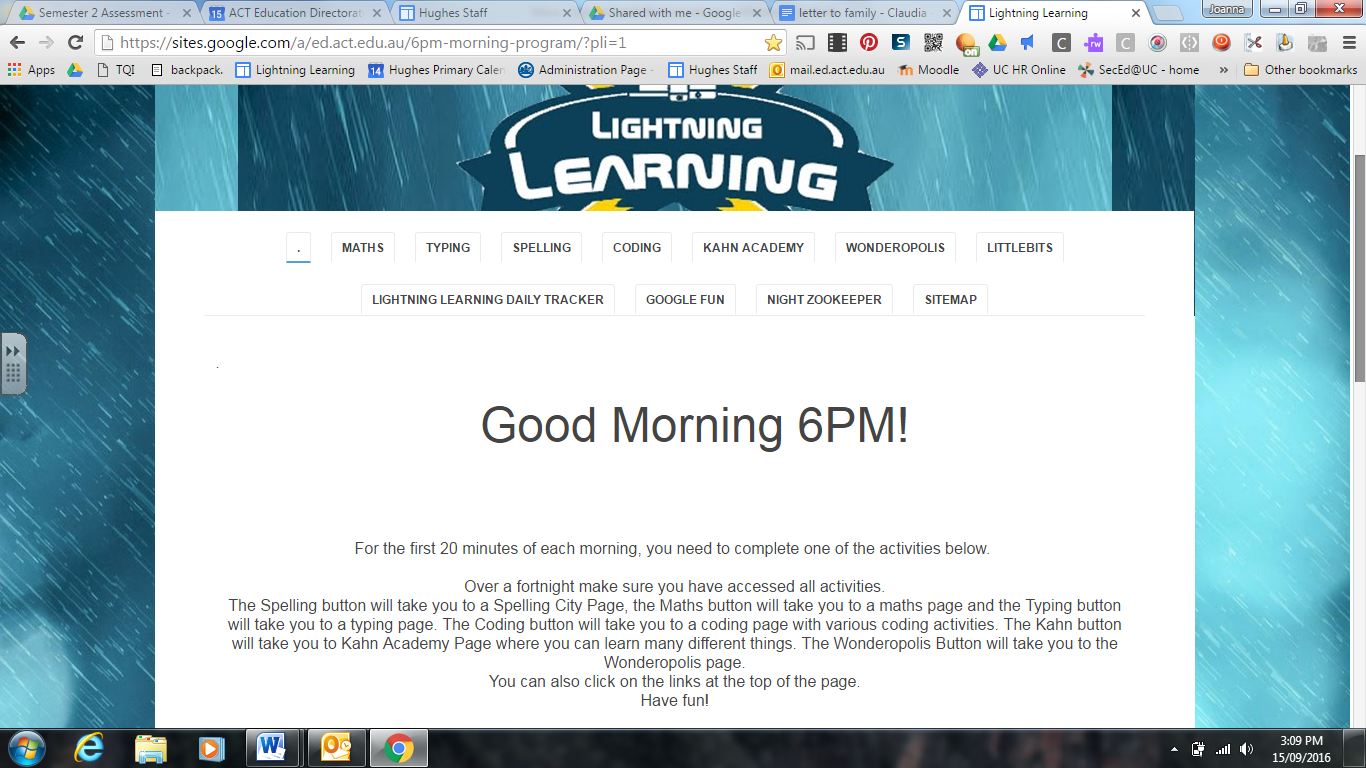The image size is (1366, 768).
Task: Open the TQI bookmark
Action: 116,70
